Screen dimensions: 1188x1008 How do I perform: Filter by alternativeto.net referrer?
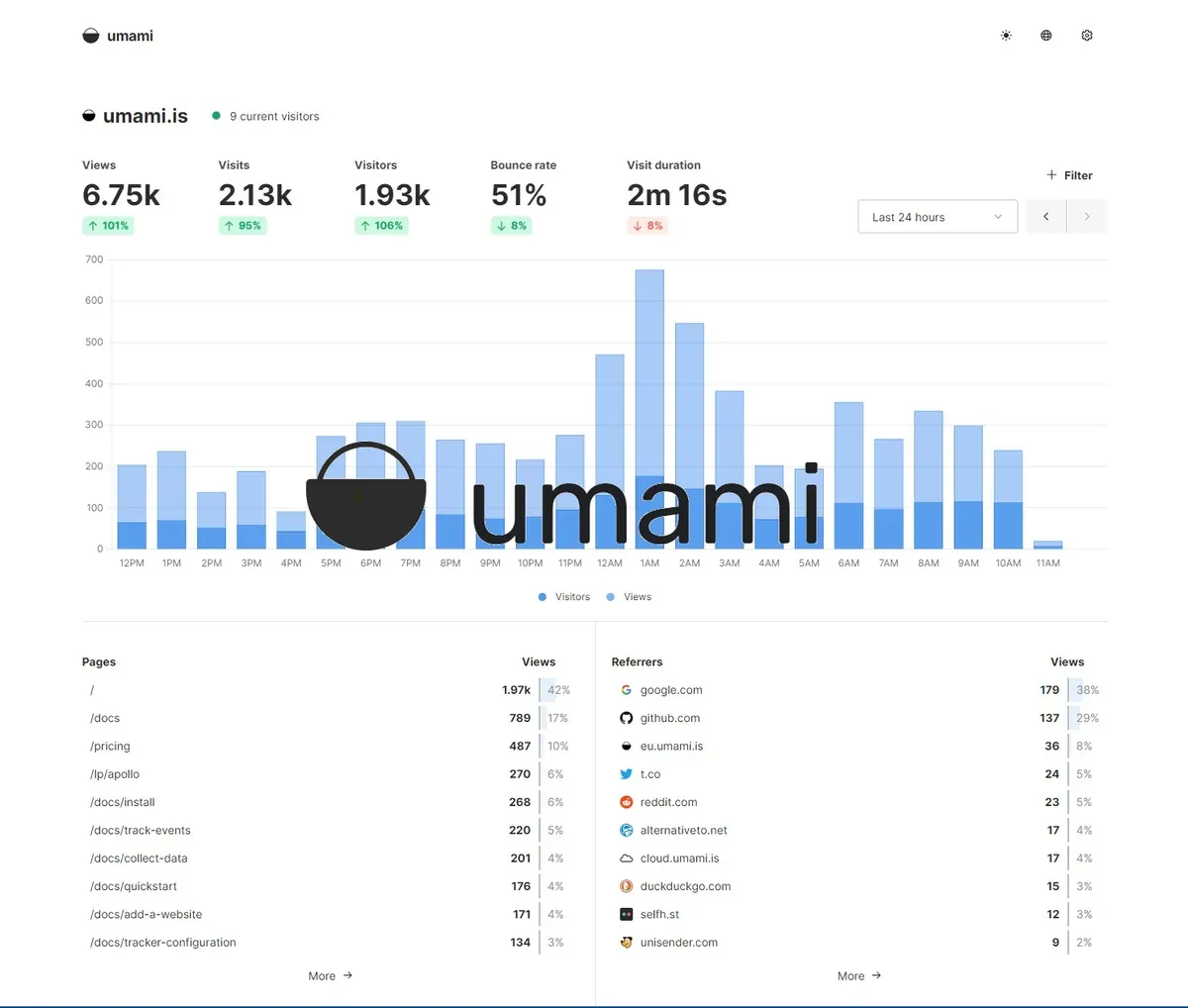pyautogui.click(x=683, y=831)
